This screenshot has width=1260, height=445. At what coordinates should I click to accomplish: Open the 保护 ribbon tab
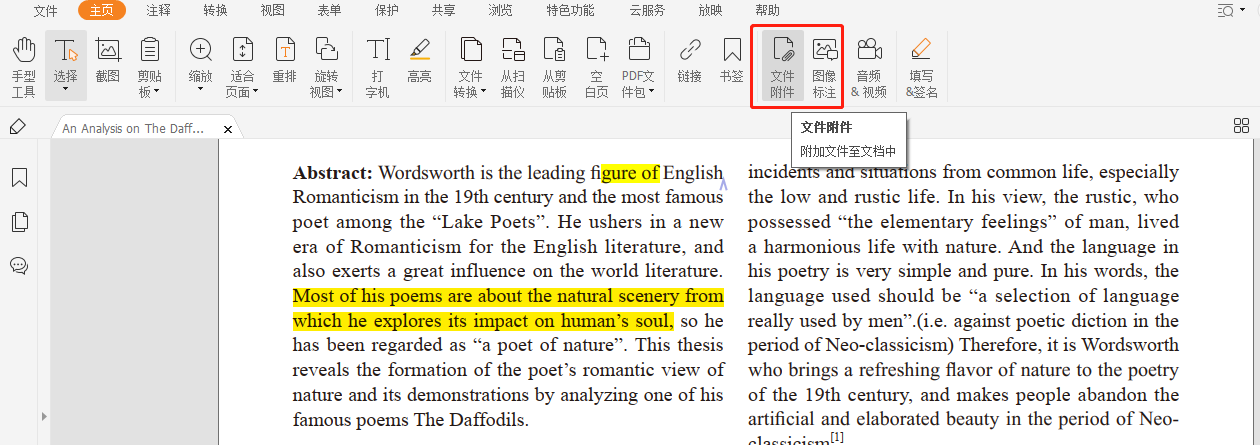(386, 11)
